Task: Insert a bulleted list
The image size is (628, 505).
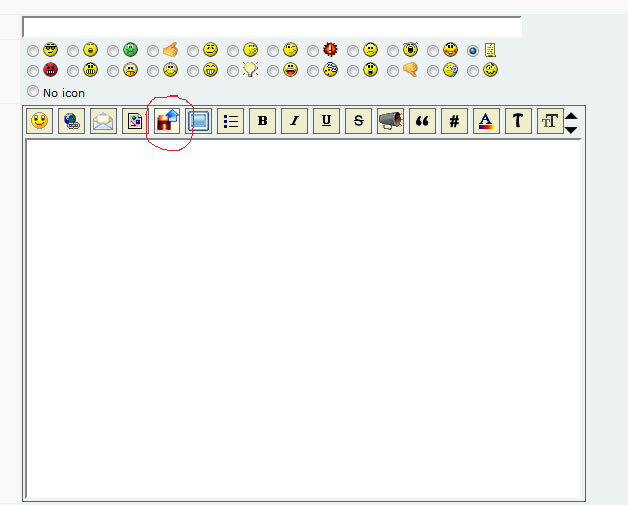Action: click(230, 121)
